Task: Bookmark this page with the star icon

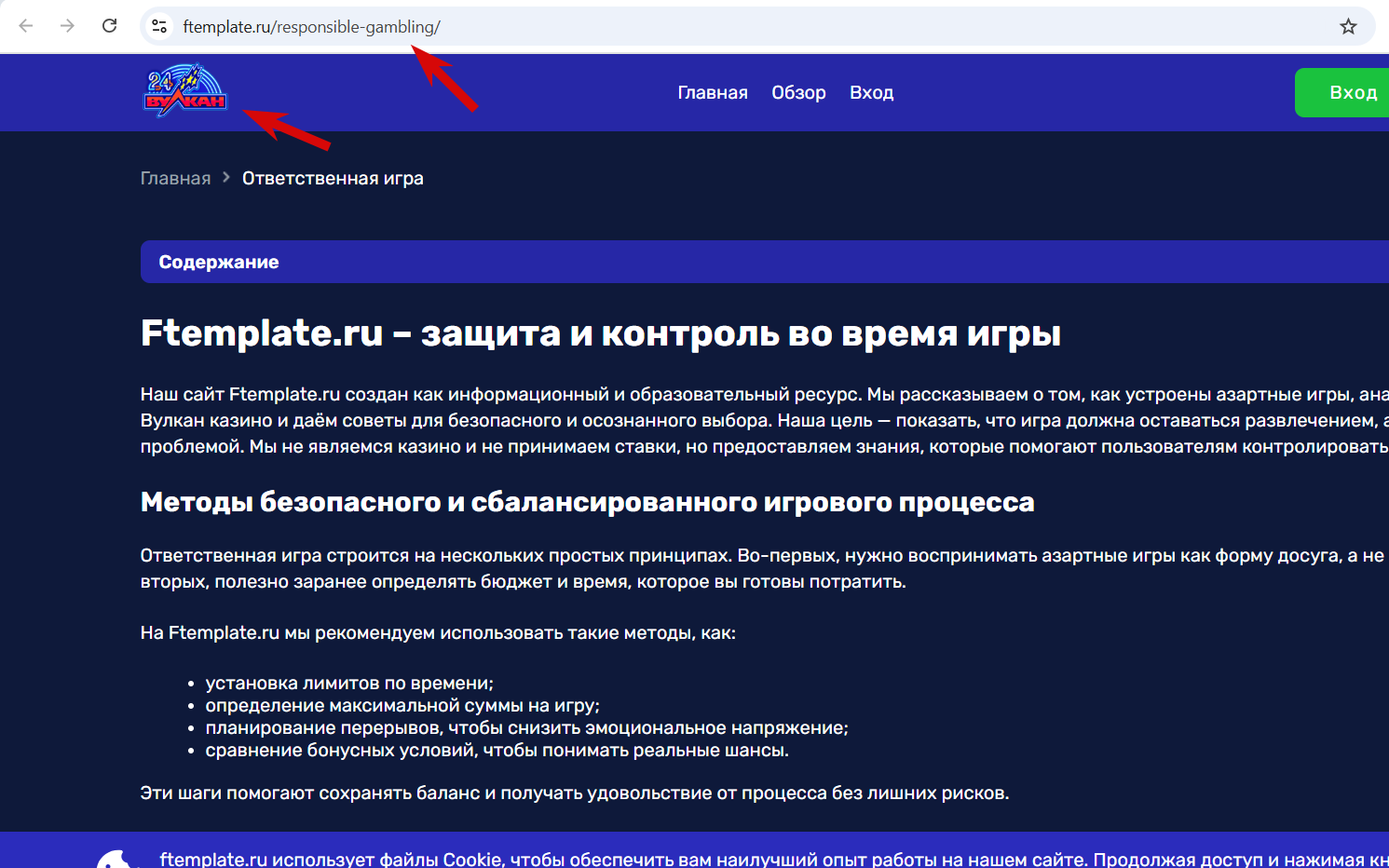Action: click(1348, 26)
